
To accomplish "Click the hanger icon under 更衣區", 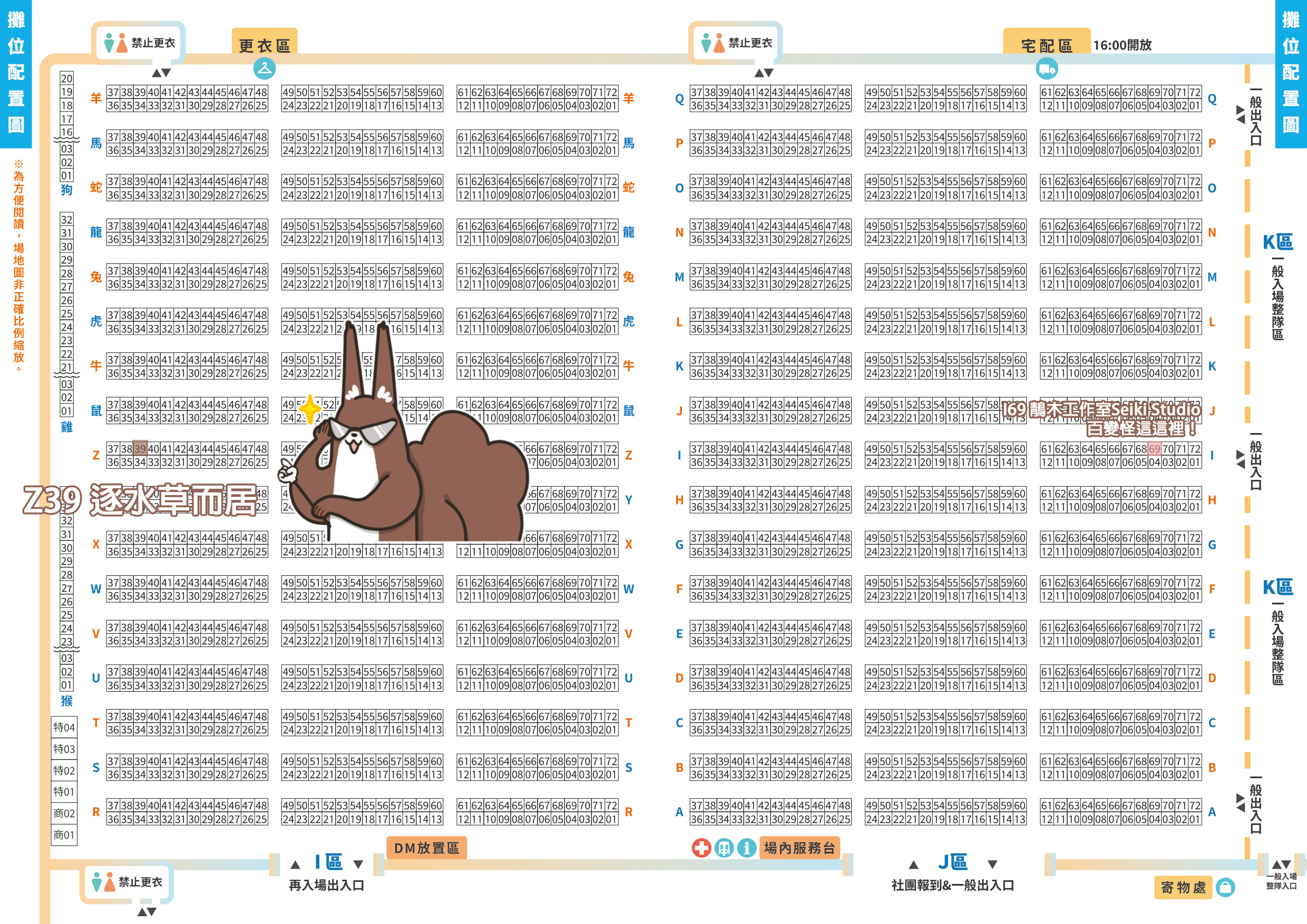I will (x=264, y=69).
